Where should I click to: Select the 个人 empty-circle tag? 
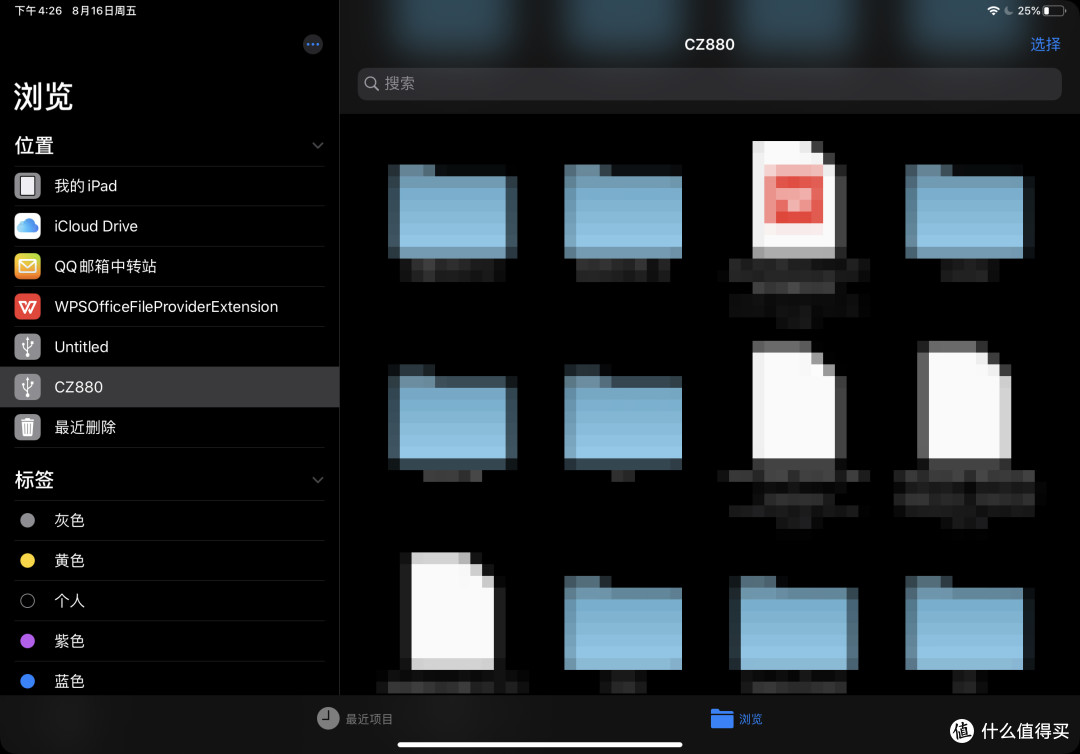click(28, 600)
